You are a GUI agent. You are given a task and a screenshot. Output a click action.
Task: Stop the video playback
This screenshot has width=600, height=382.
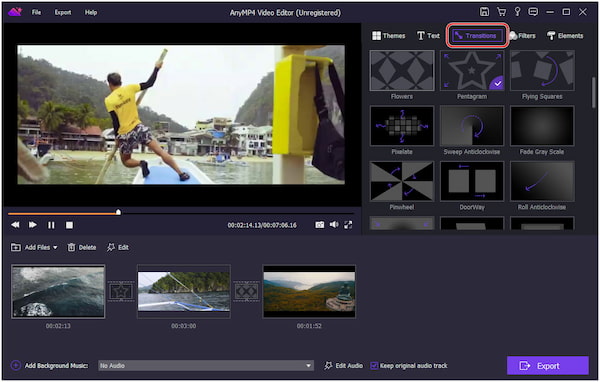pos(69,225)
